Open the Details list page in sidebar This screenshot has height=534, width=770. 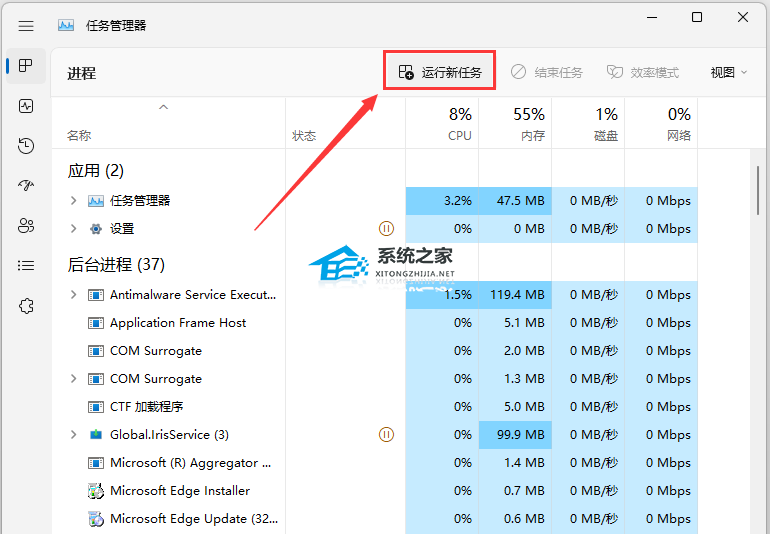(x=26, y=266)
